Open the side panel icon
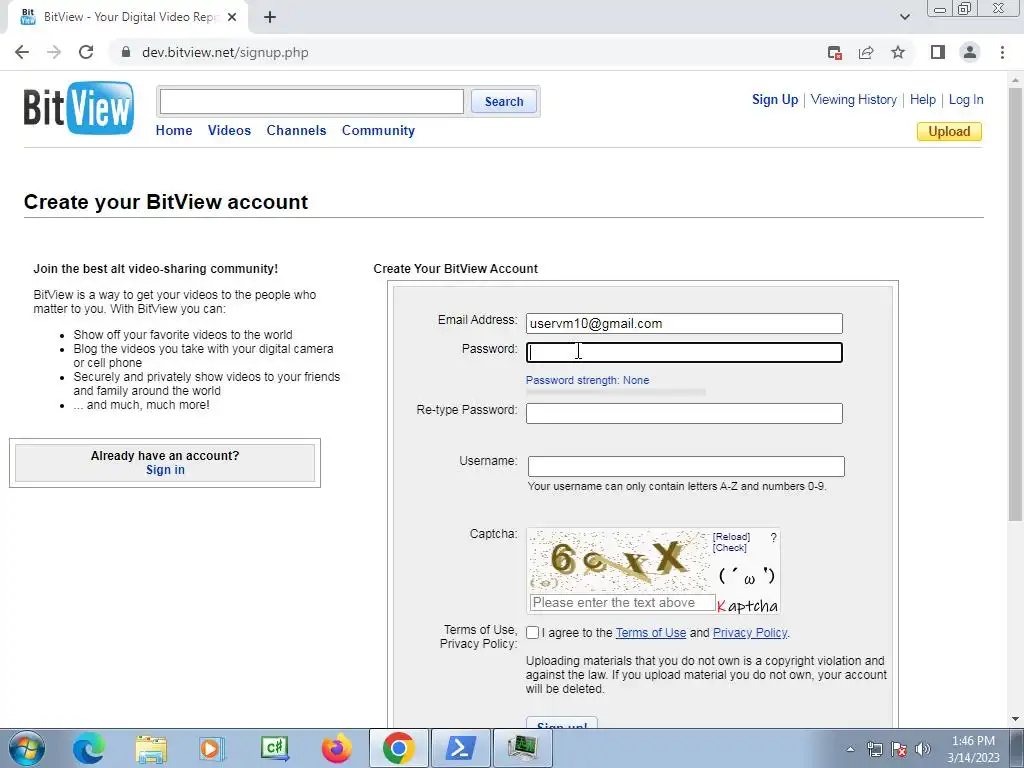 [938, 52]
